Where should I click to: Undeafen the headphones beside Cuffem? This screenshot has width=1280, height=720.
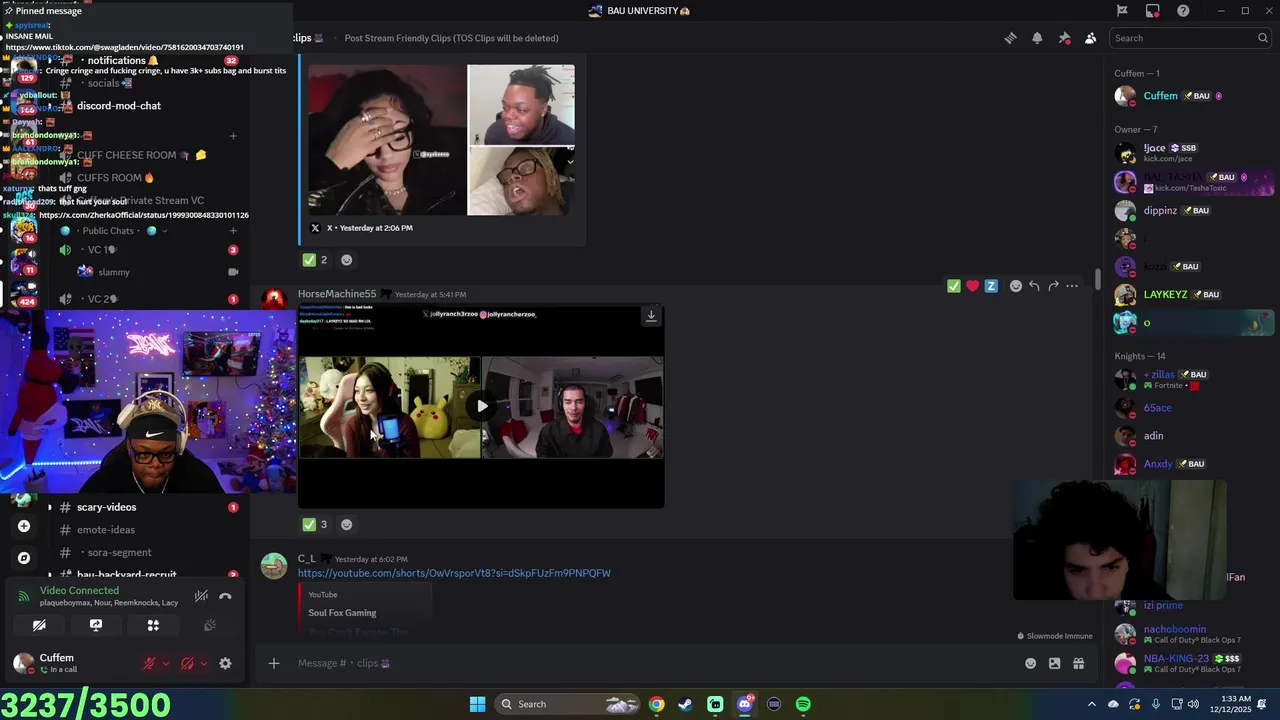coord(187,663)
